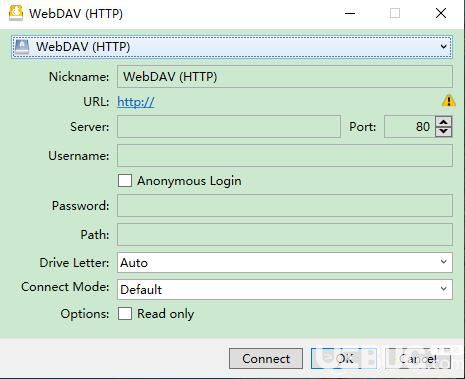Click the Cancel button

point(418,359)
